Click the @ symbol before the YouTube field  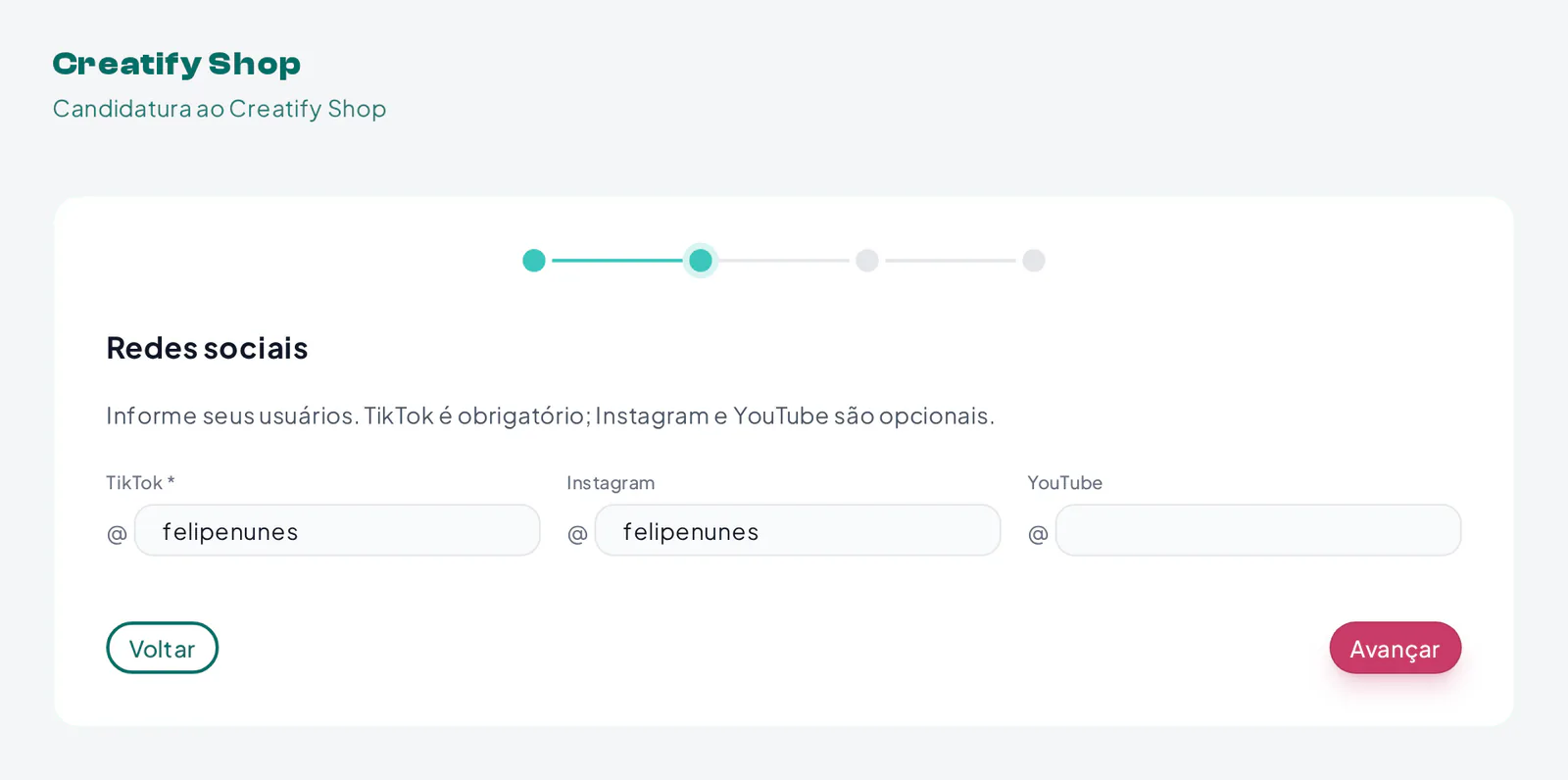point(1038,534)
